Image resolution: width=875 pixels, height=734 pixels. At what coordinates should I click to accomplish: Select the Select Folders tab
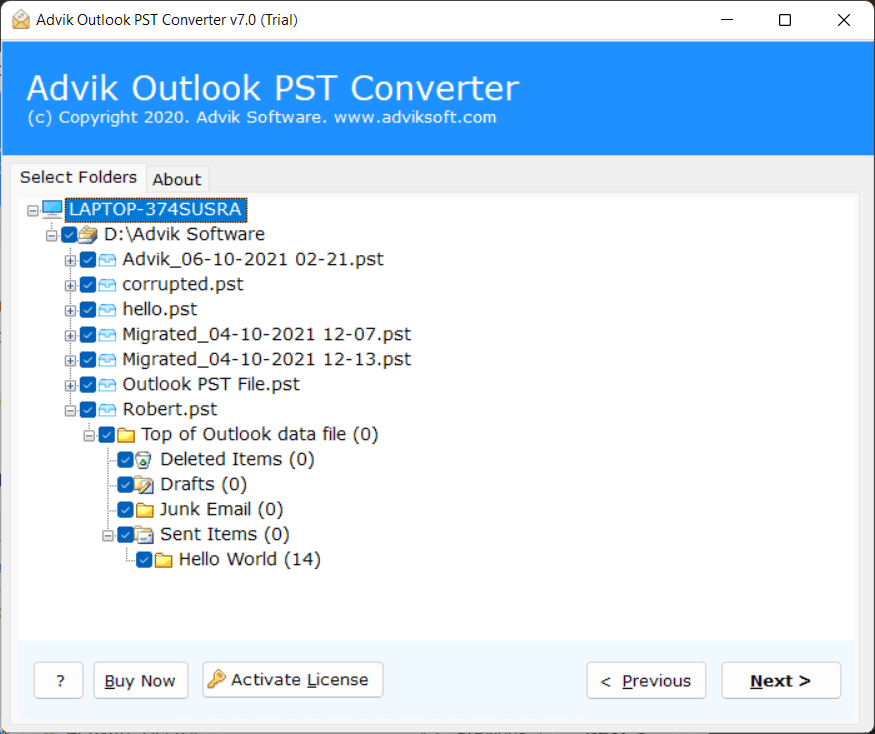(x=78, y=177)
